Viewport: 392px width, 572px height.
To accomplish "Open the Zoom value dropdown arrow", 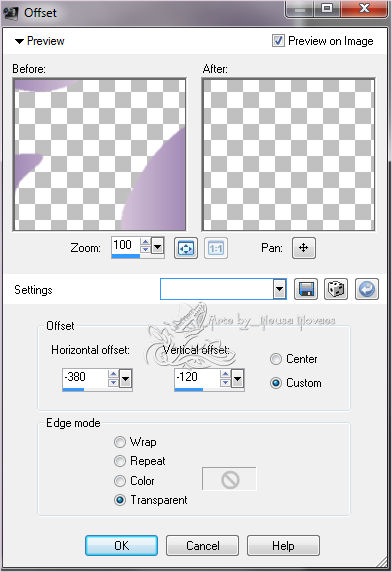I will pos(158,247).
